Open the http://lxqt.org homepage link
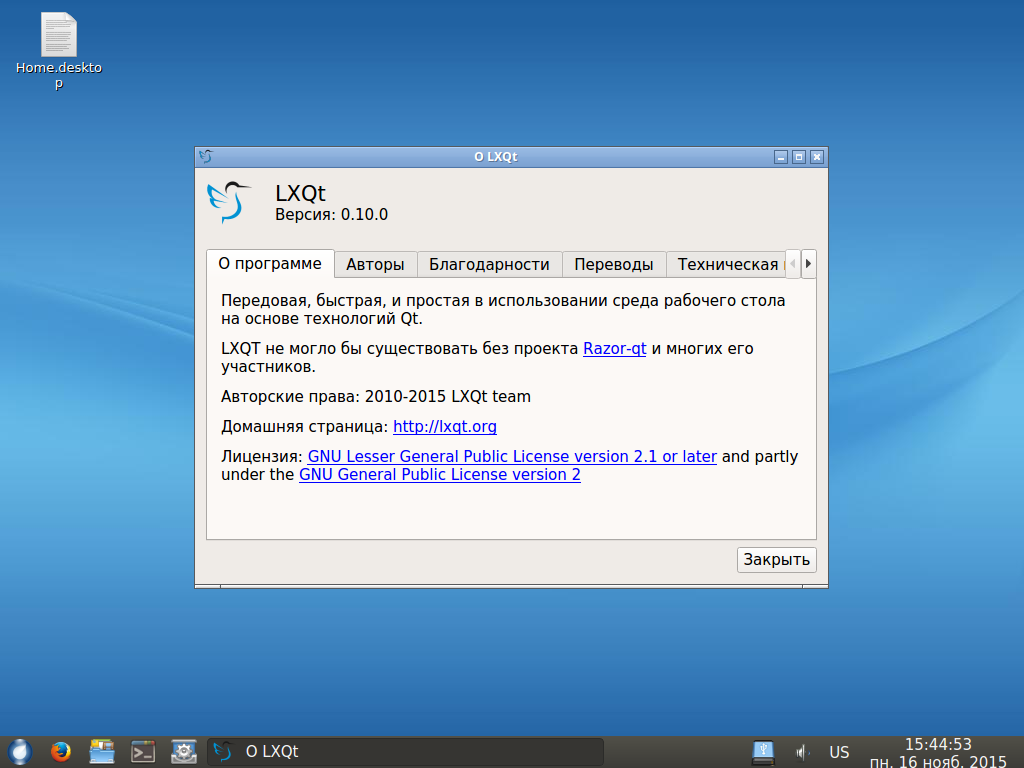Image resolution: width=1024 pixels, height=768 pixels. pos(445,426)
